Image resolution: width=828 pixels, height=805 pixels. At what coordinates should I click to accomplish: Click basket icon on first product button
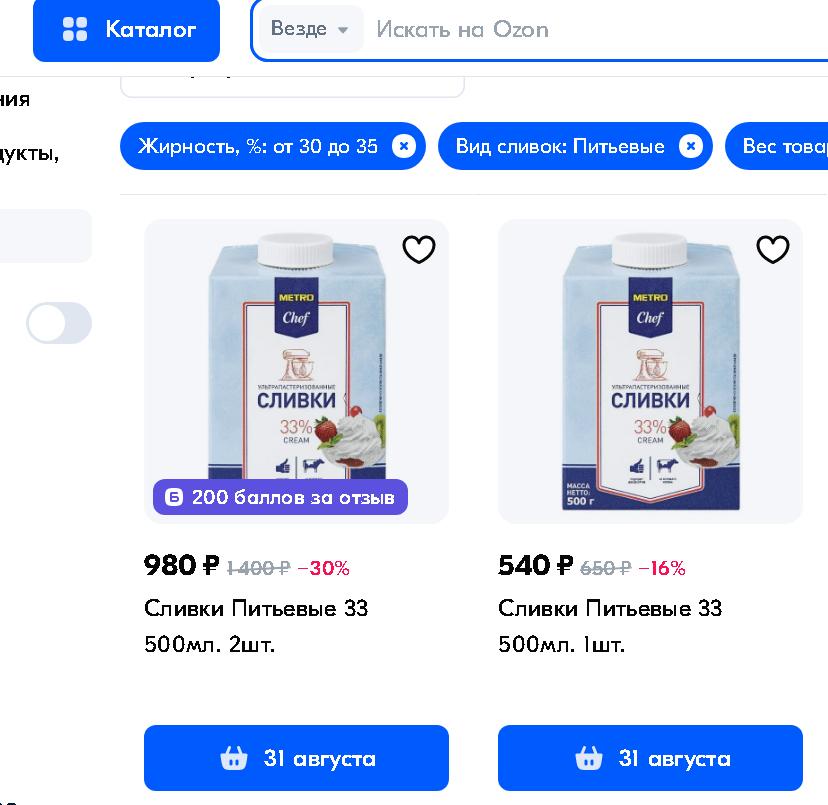[x=233, y=759]
